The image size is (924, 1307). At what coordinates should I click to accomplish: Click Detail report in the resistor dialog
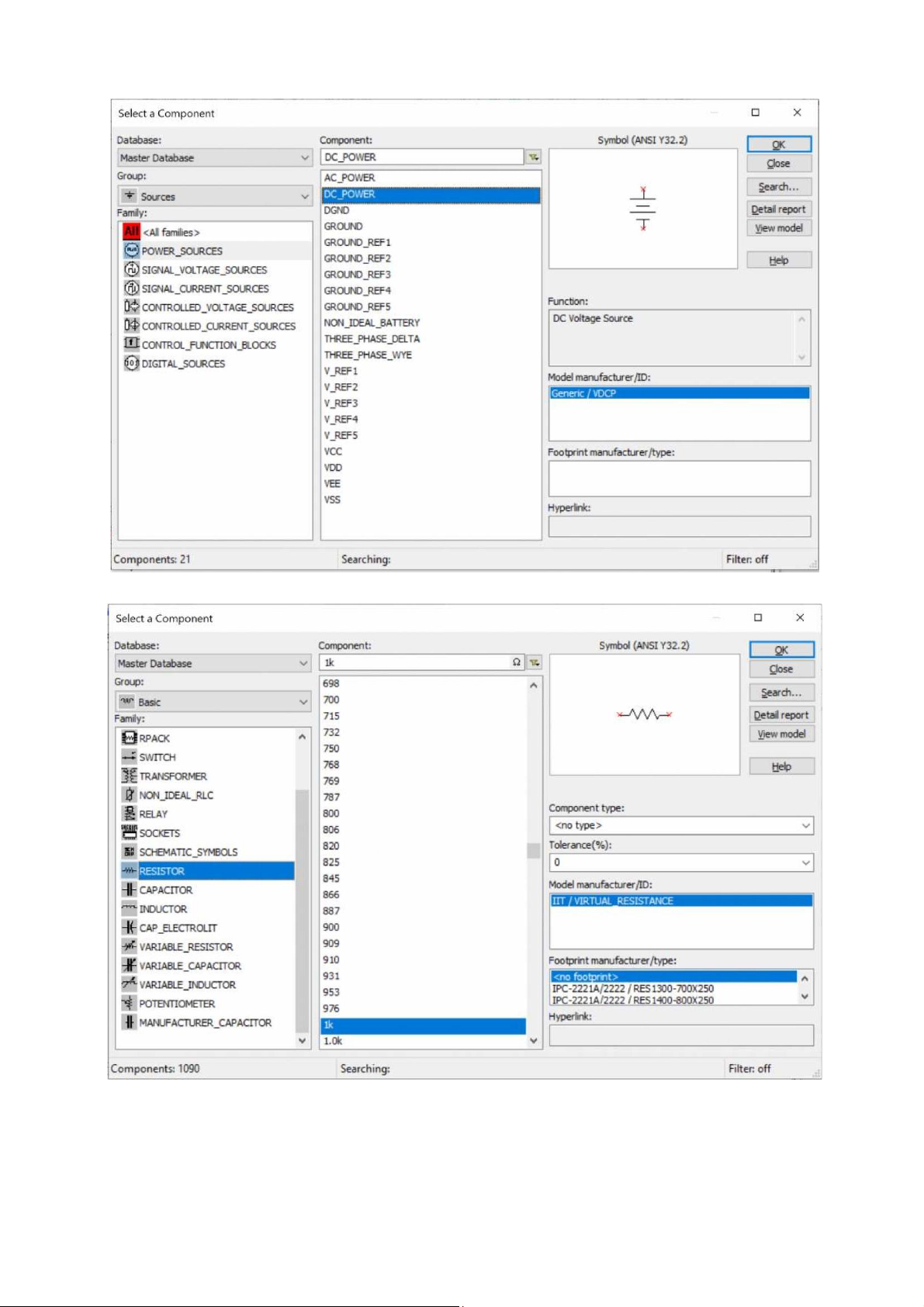[x=780, y=715]
